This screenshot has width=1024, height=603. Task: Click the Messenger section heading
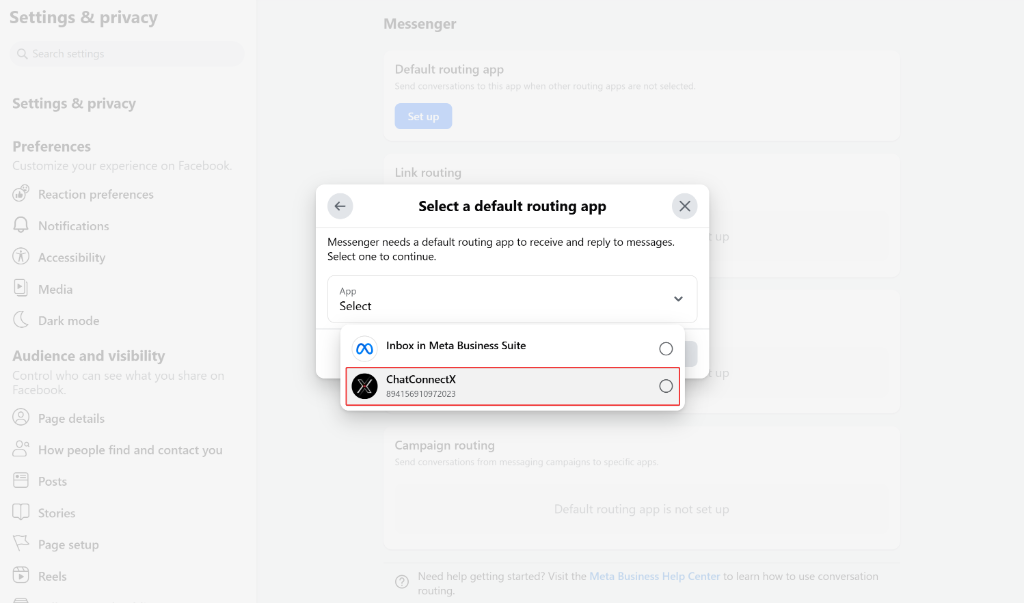coord(419,24)
